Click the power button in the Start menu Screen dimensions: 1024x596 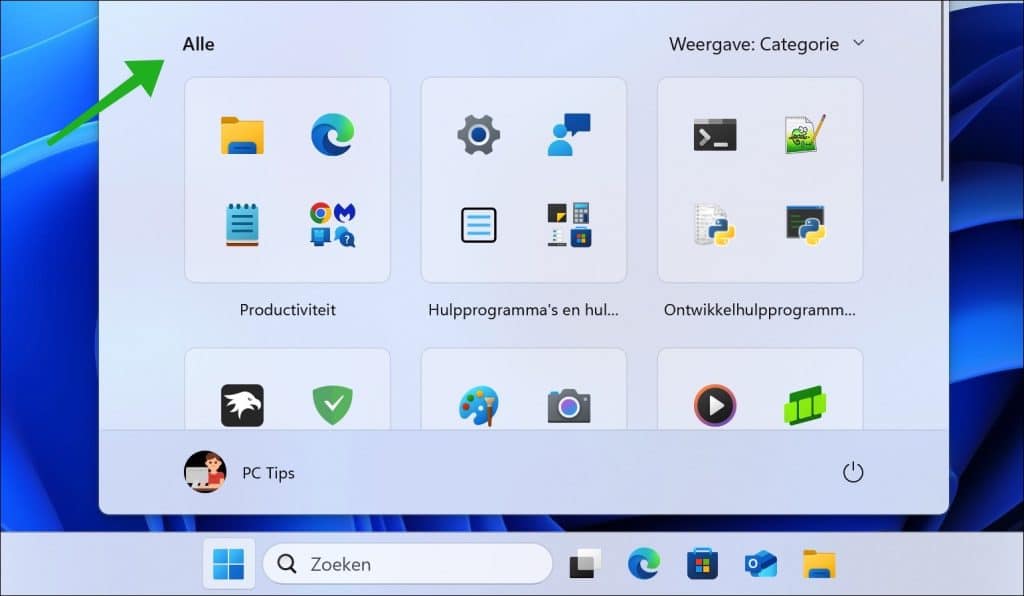853,472
